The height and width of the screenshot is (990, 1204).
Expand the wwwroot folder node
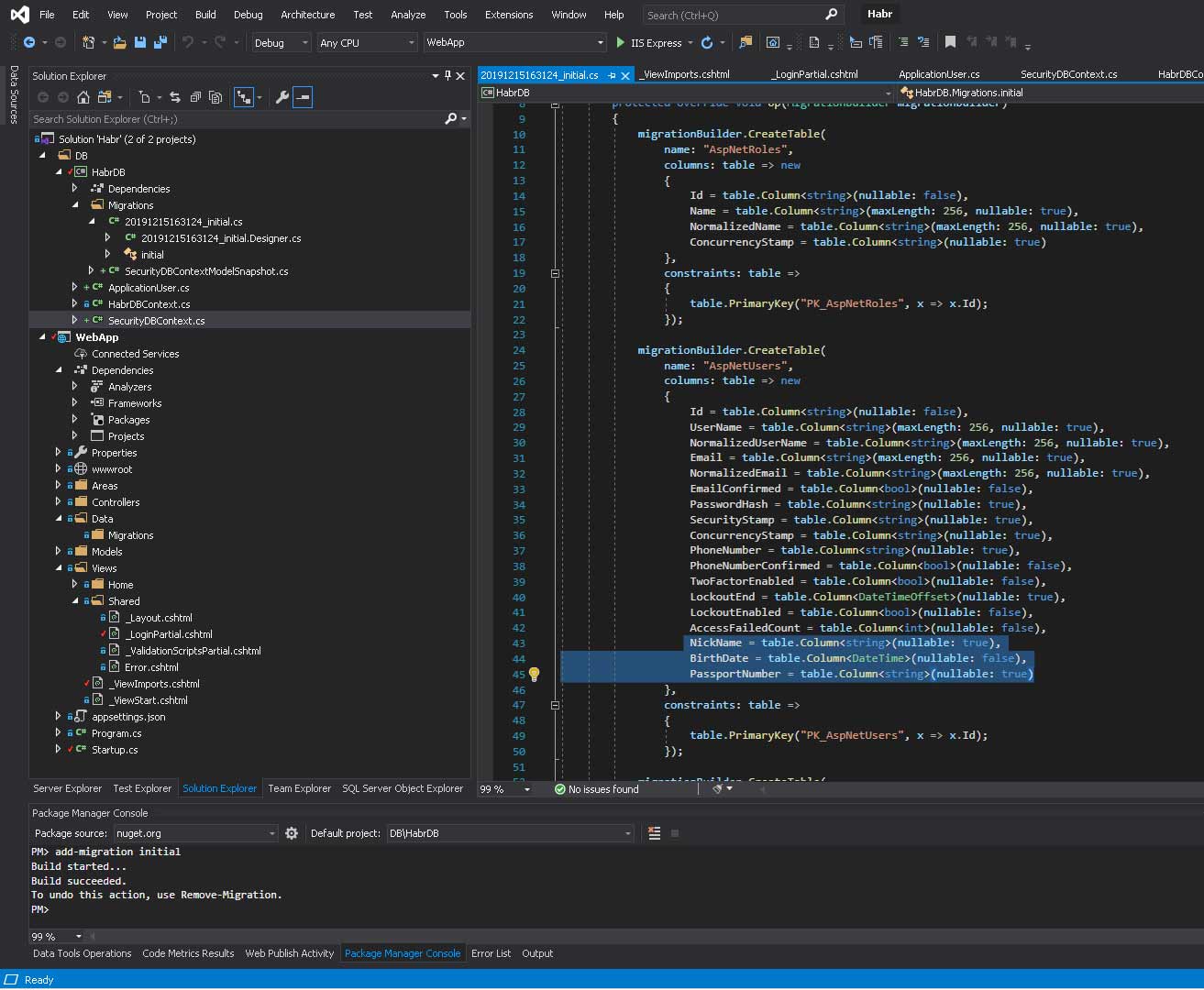pos(58,469)
